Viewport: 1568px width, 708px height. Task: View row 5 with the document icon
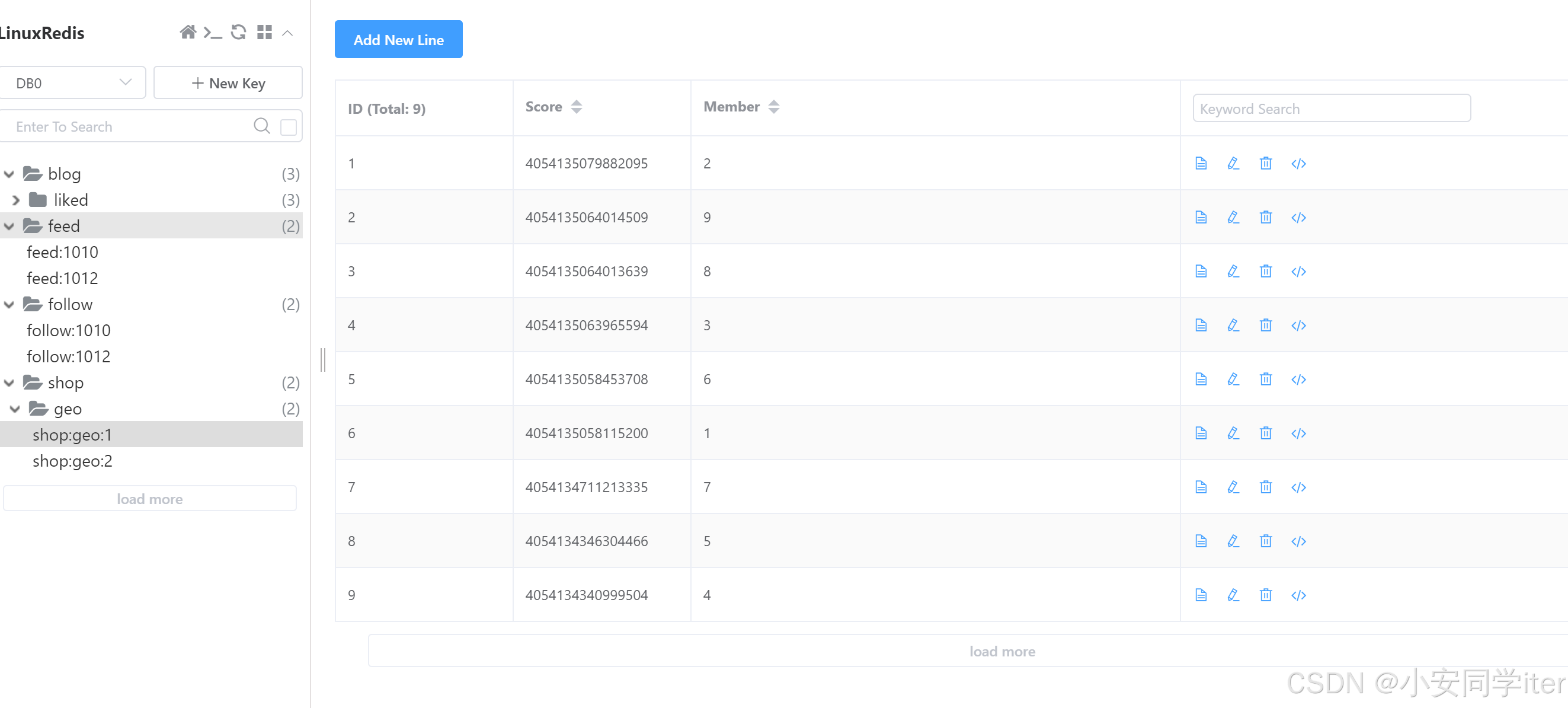point(1201,379)
